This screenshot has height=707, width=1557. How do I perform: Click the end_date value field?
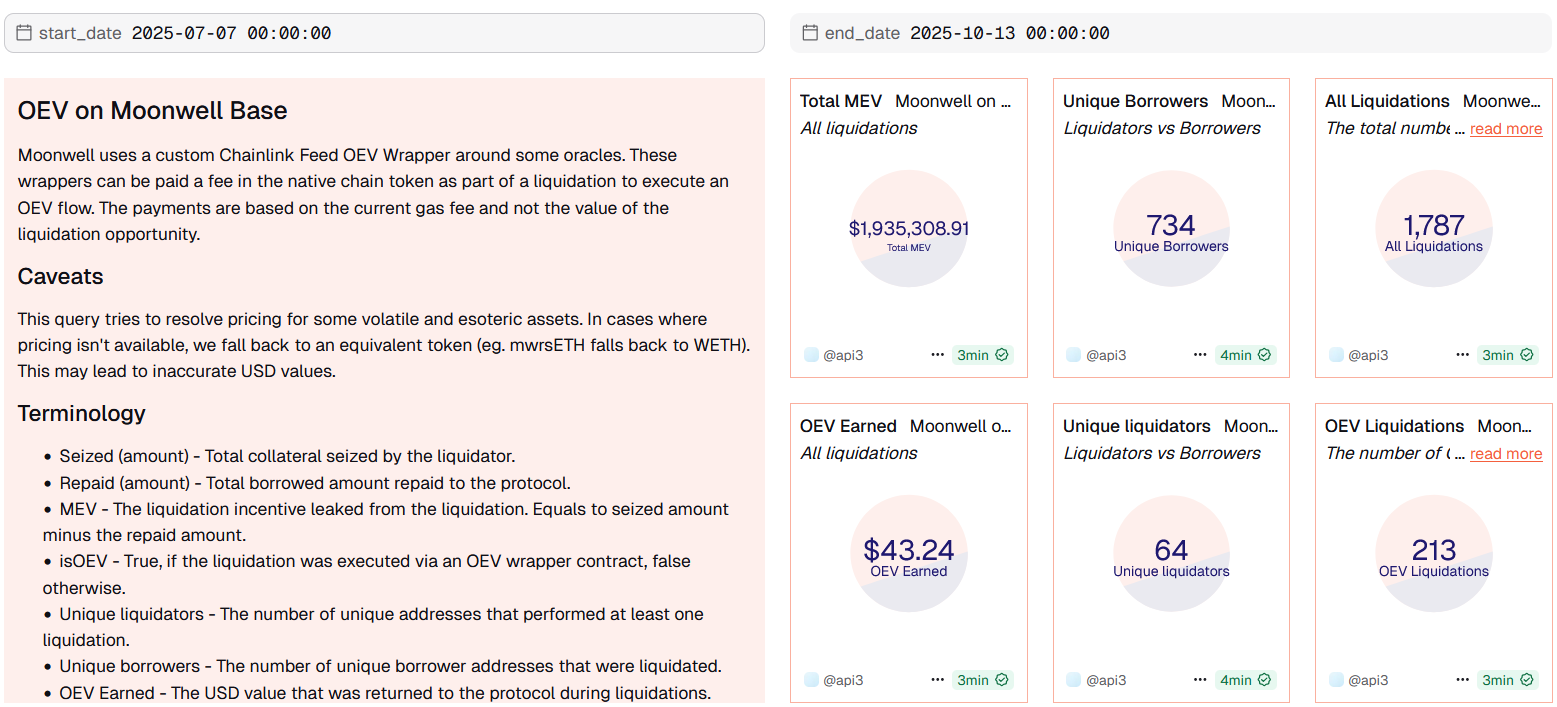click(1010, 33)
